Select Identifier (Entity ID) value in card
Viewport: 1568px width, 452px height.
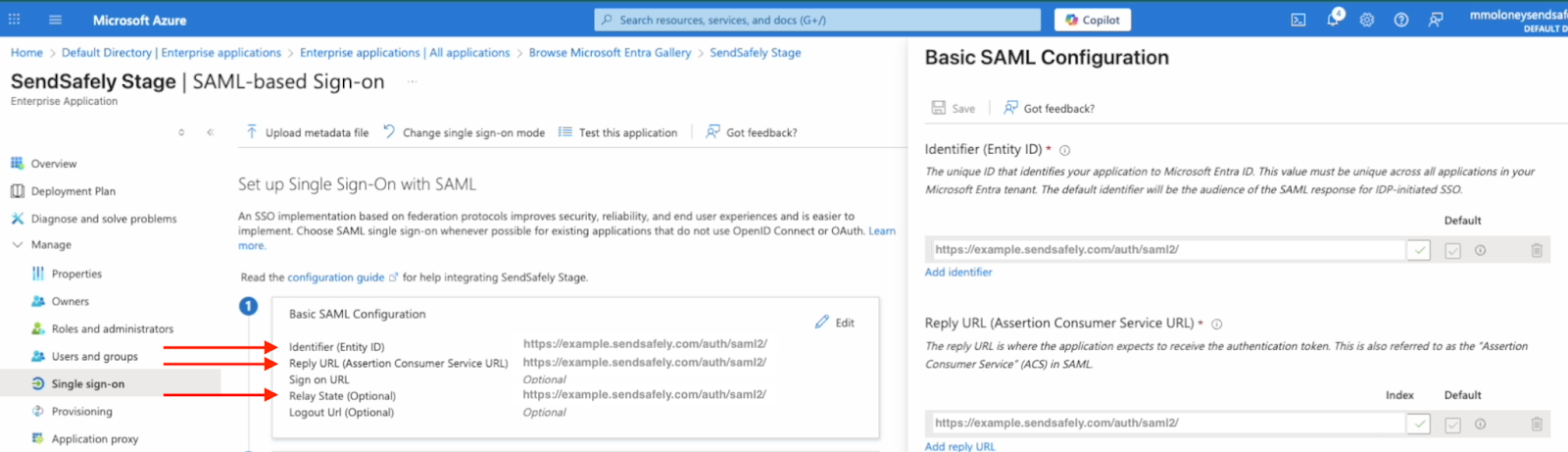click(x=645, y=344)
